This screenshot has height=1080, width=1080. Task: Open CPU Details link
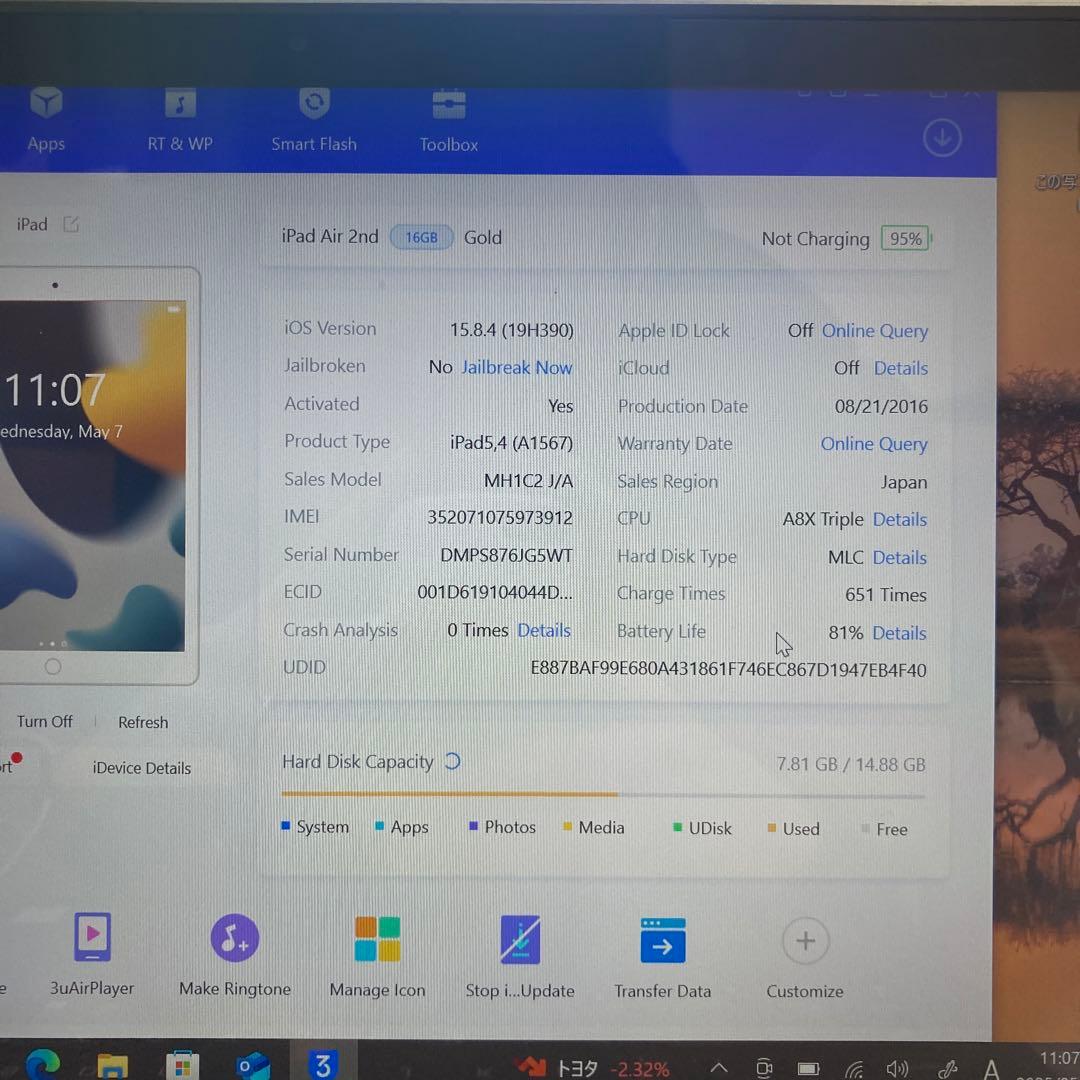tap(900, 519)
